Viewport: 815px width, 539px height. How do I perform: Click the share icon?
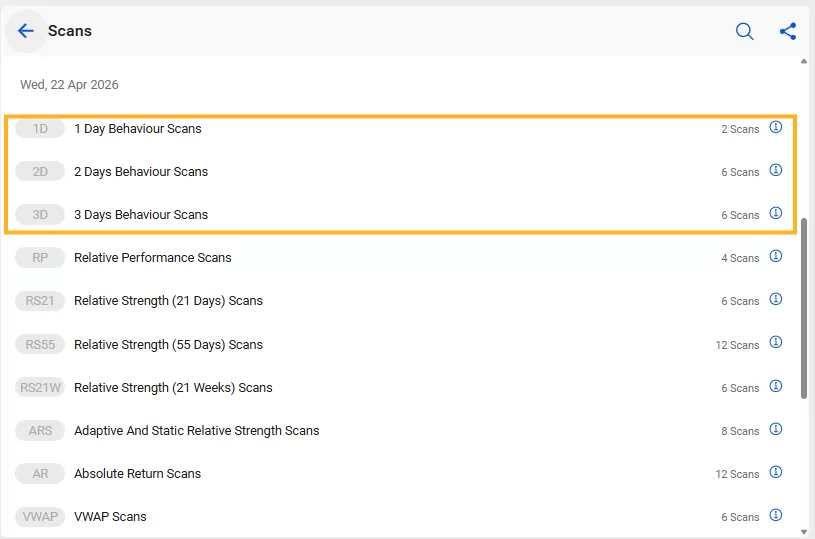[788, 31]
